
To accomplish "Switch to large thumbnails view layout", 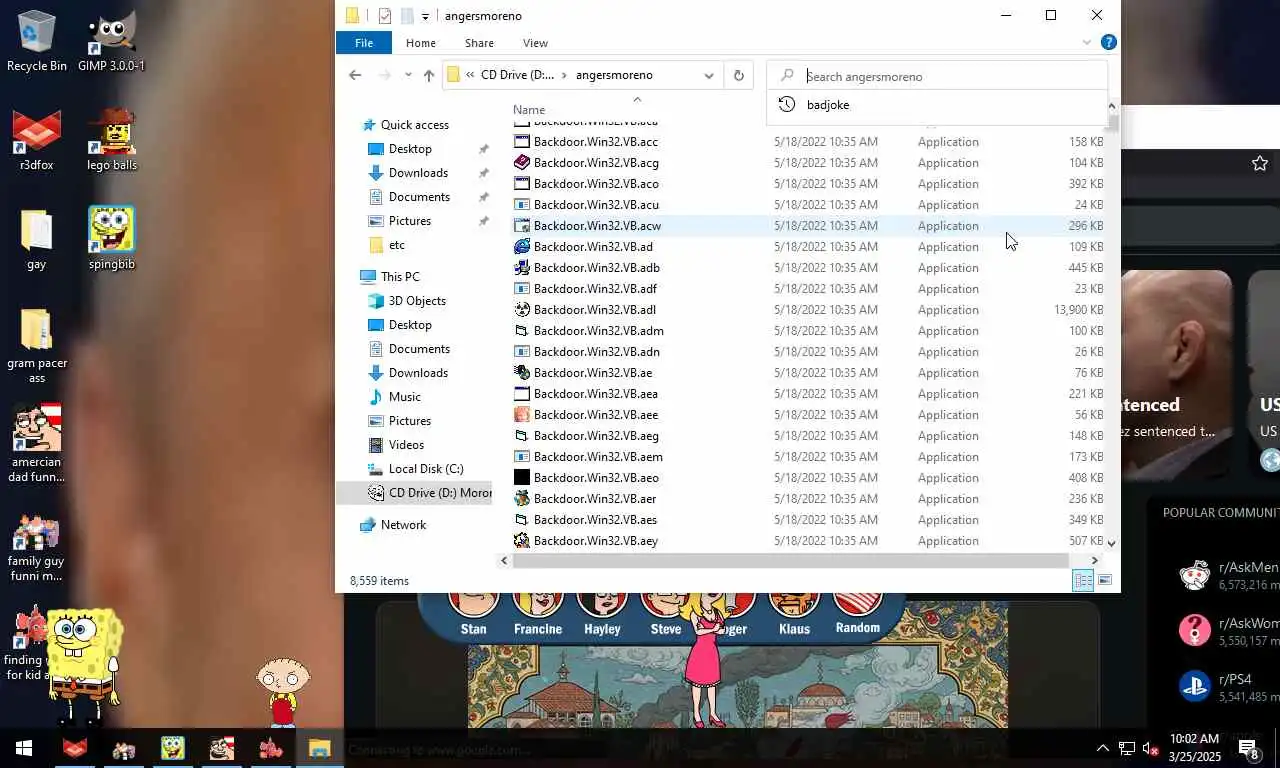I will pyautogui.click(x=1105, y=580).
